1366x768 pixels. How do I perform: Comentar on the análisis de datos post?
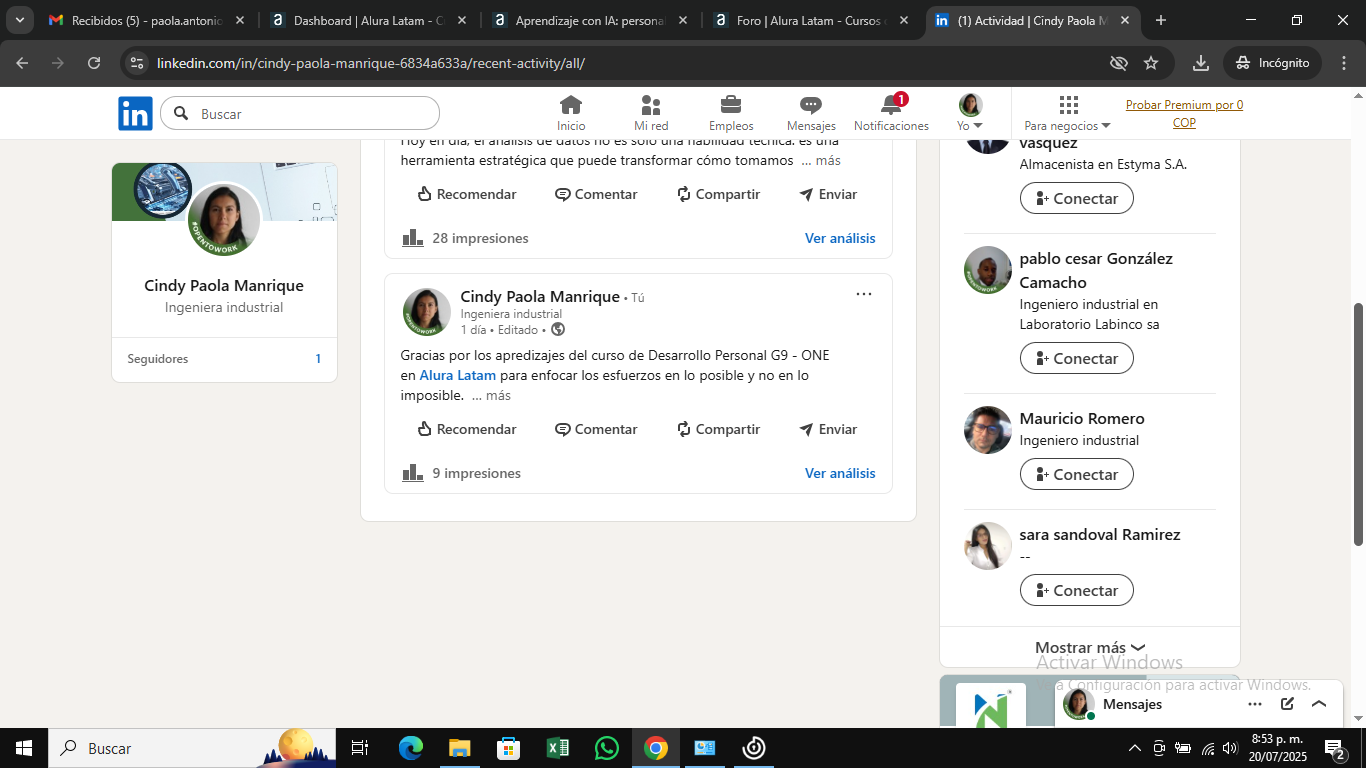pos(596,194)
